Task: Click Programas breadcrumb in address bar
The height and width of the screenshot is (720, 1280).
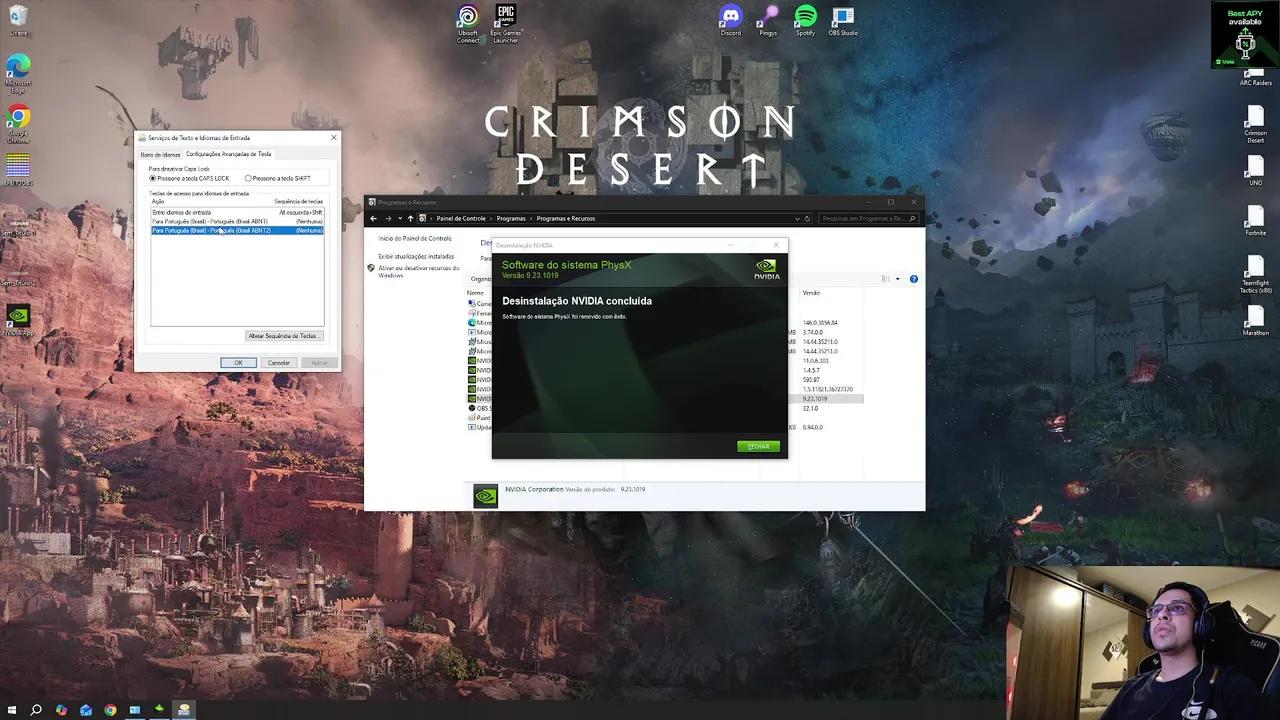Action: tap(511, 218)
